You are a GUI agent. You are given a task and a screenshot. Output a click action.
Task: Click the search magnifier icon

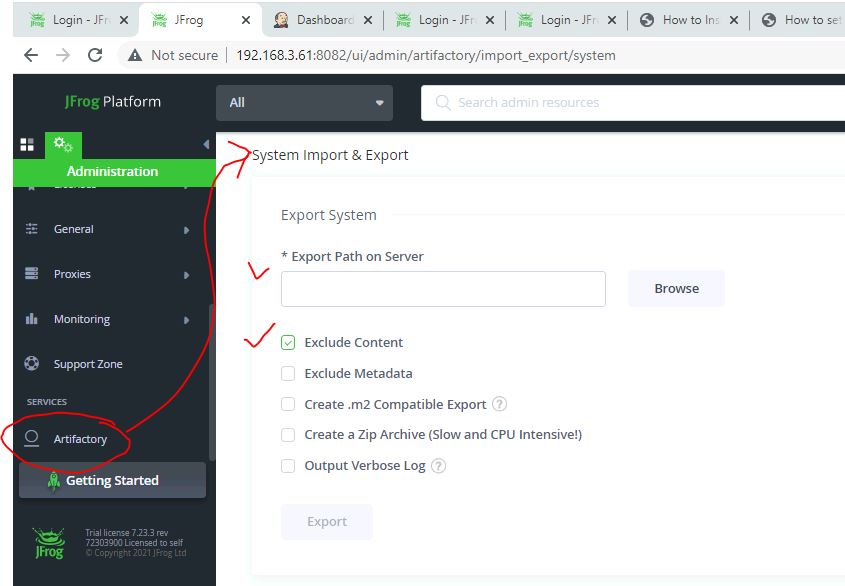443,103
